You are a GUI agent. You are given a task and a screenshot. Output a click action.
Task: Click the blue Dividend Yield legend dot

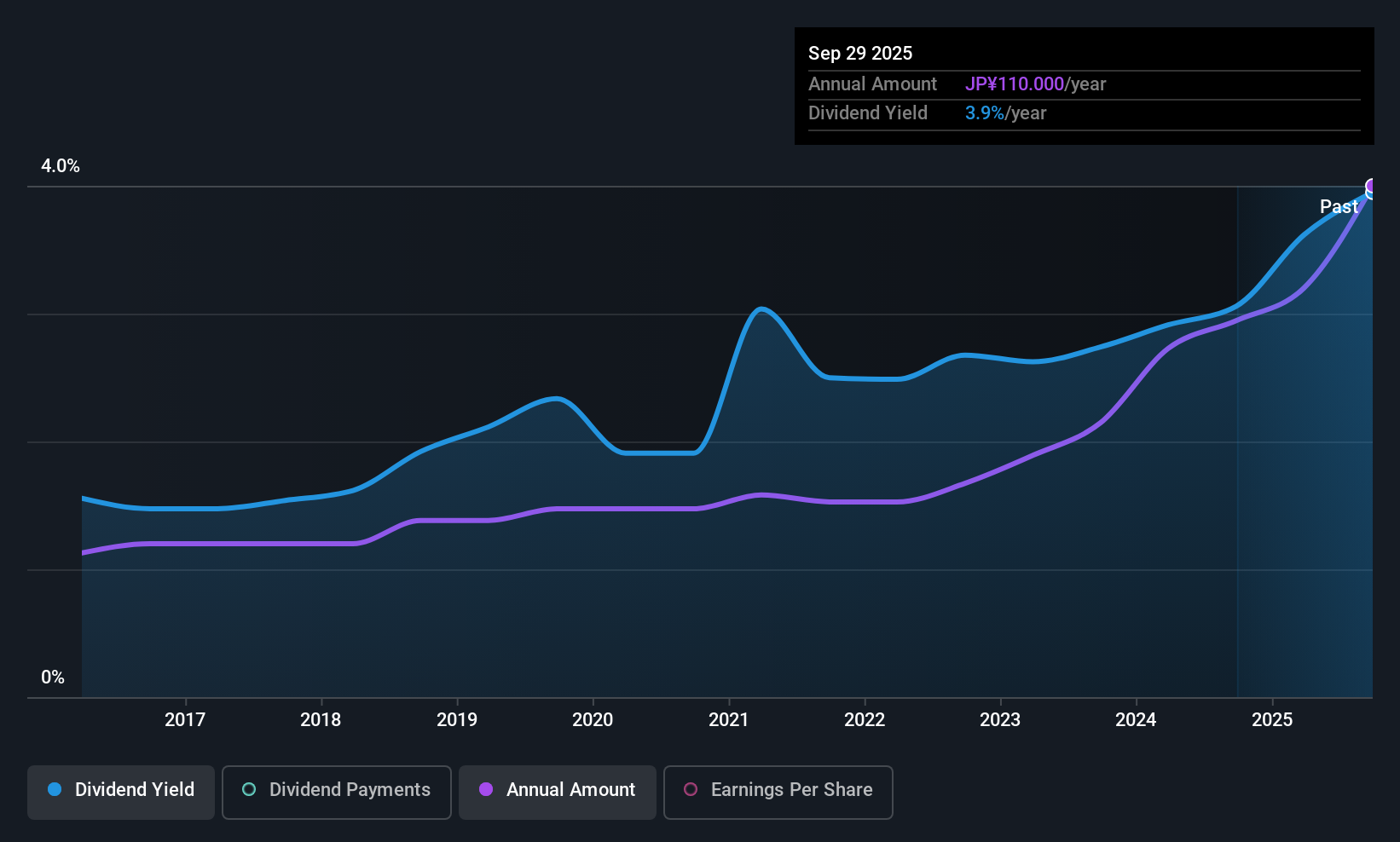(x=55, y=790)
